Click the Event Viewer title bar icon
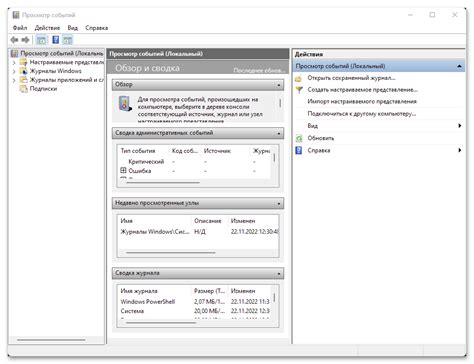474x364 pixels. tap(16, 15)
